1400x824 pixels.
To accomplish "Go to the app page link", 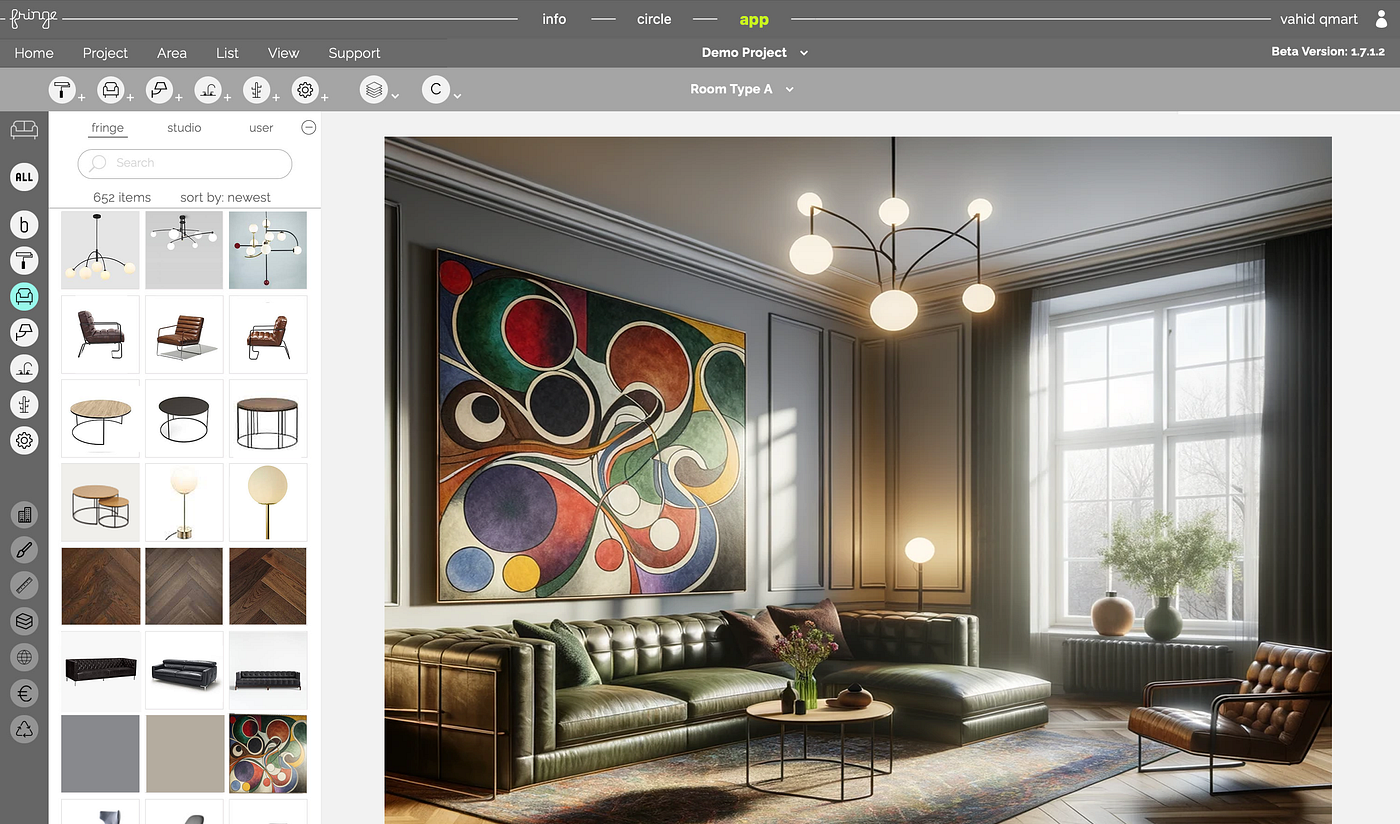I will click(x=754, y=19).
